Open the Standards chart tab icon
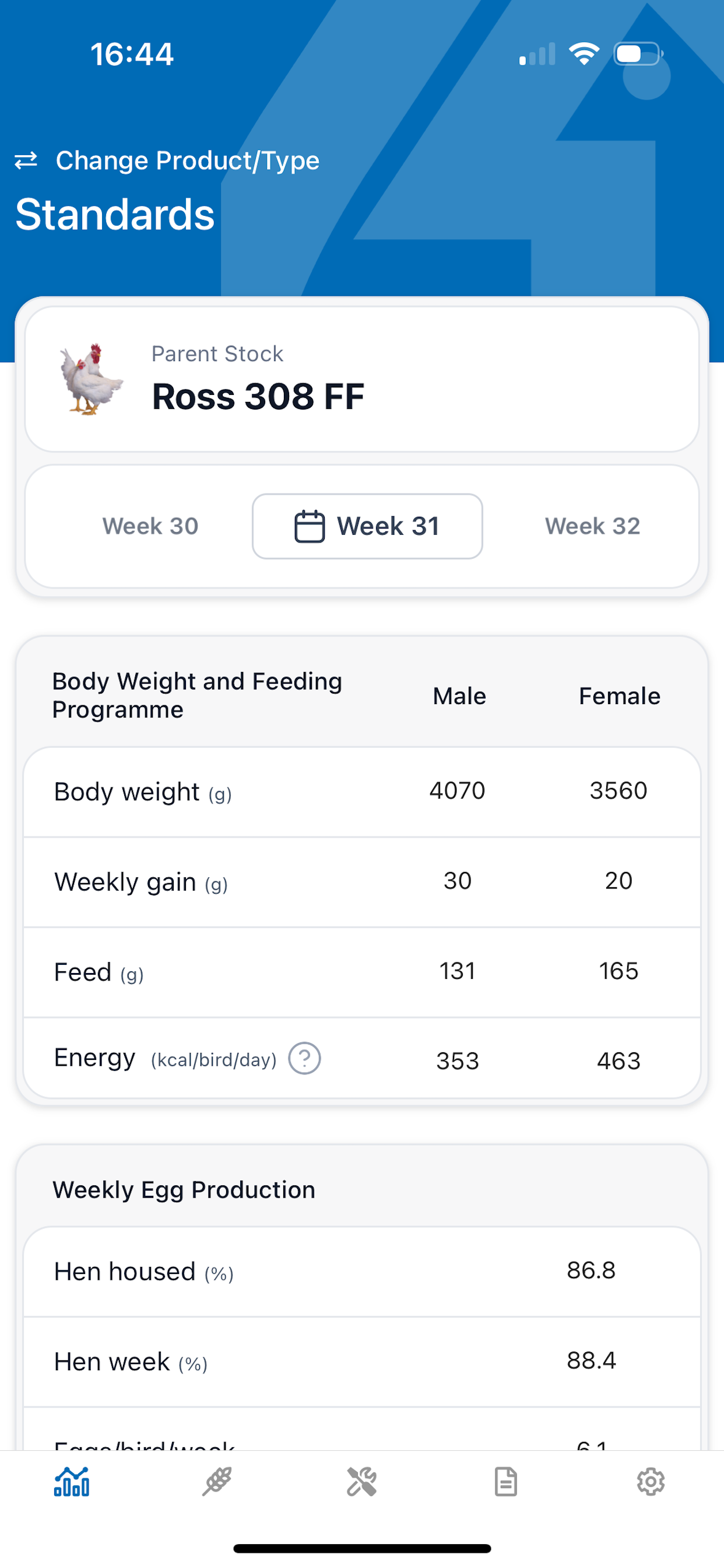Screen dimensions: 724x1568 (x=72, y=1481)
